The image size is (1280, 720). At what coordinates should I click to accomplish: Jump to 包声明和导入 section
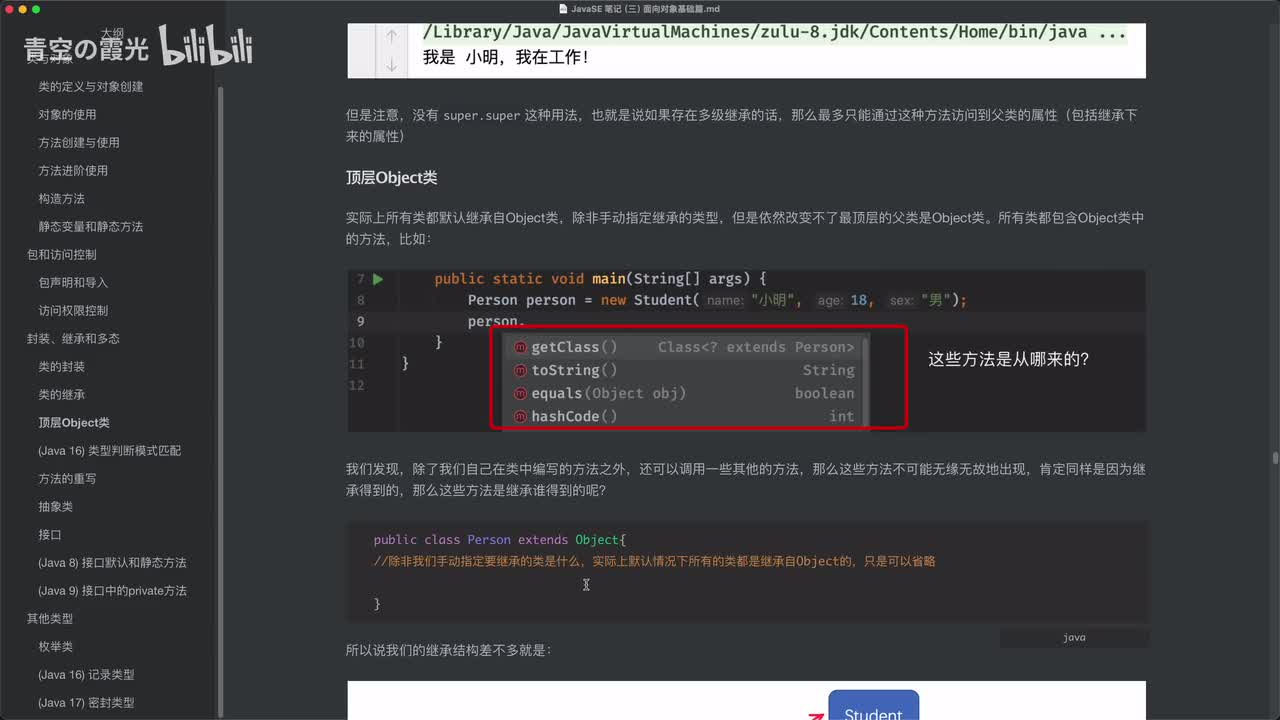73,283
